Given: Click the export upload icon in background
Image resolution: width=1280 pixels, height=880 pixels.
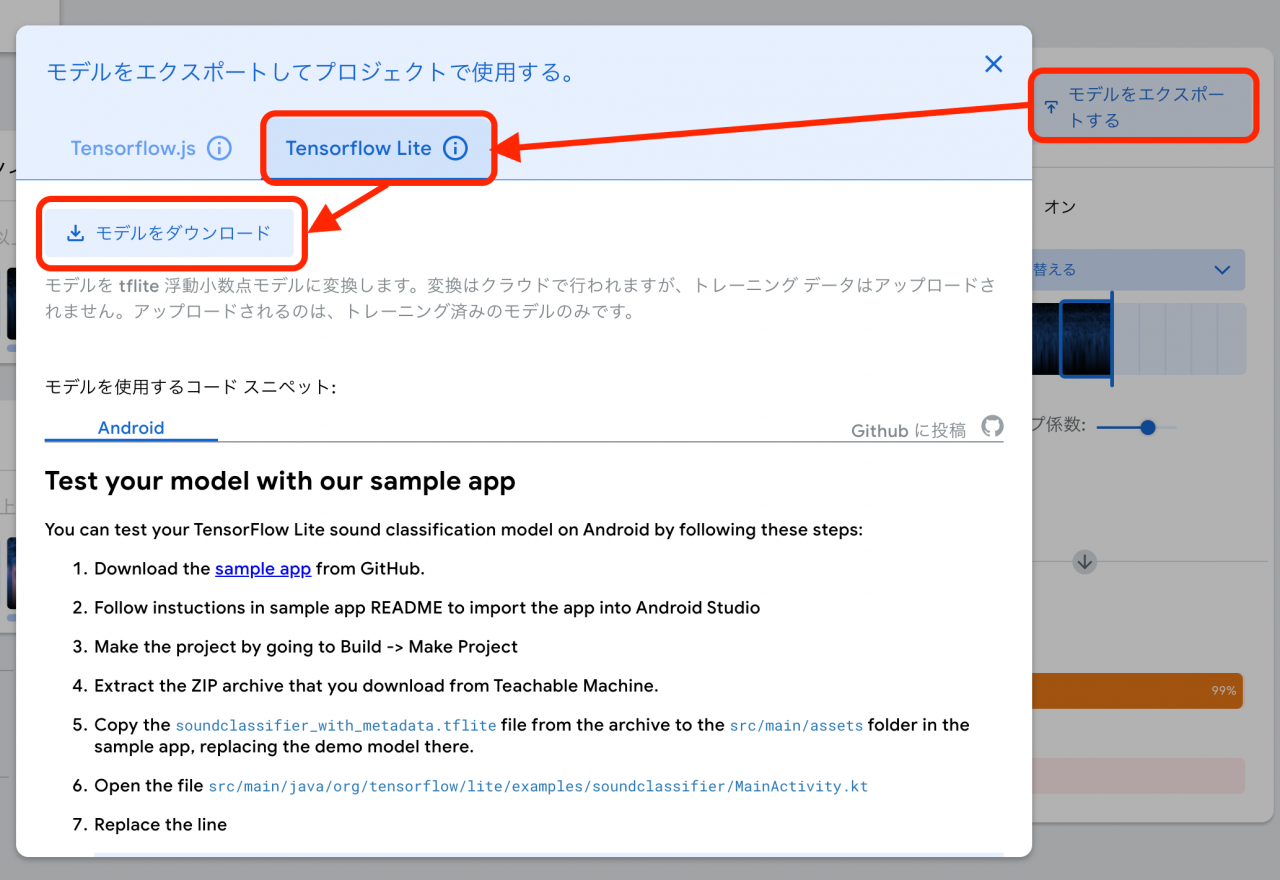Looking at the screenshot, I should tap(1051, 107).
